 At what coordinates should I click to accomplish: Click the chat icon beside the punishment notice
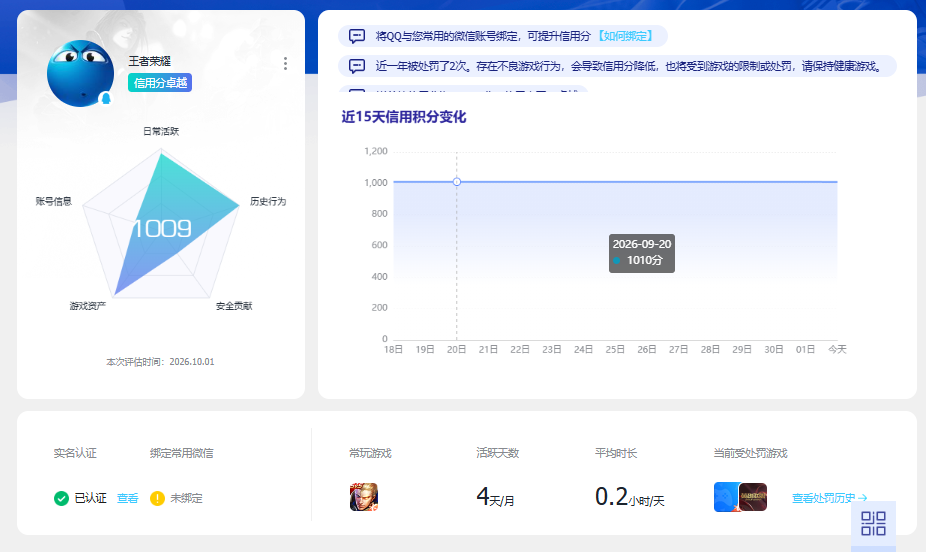coord(357,66)
